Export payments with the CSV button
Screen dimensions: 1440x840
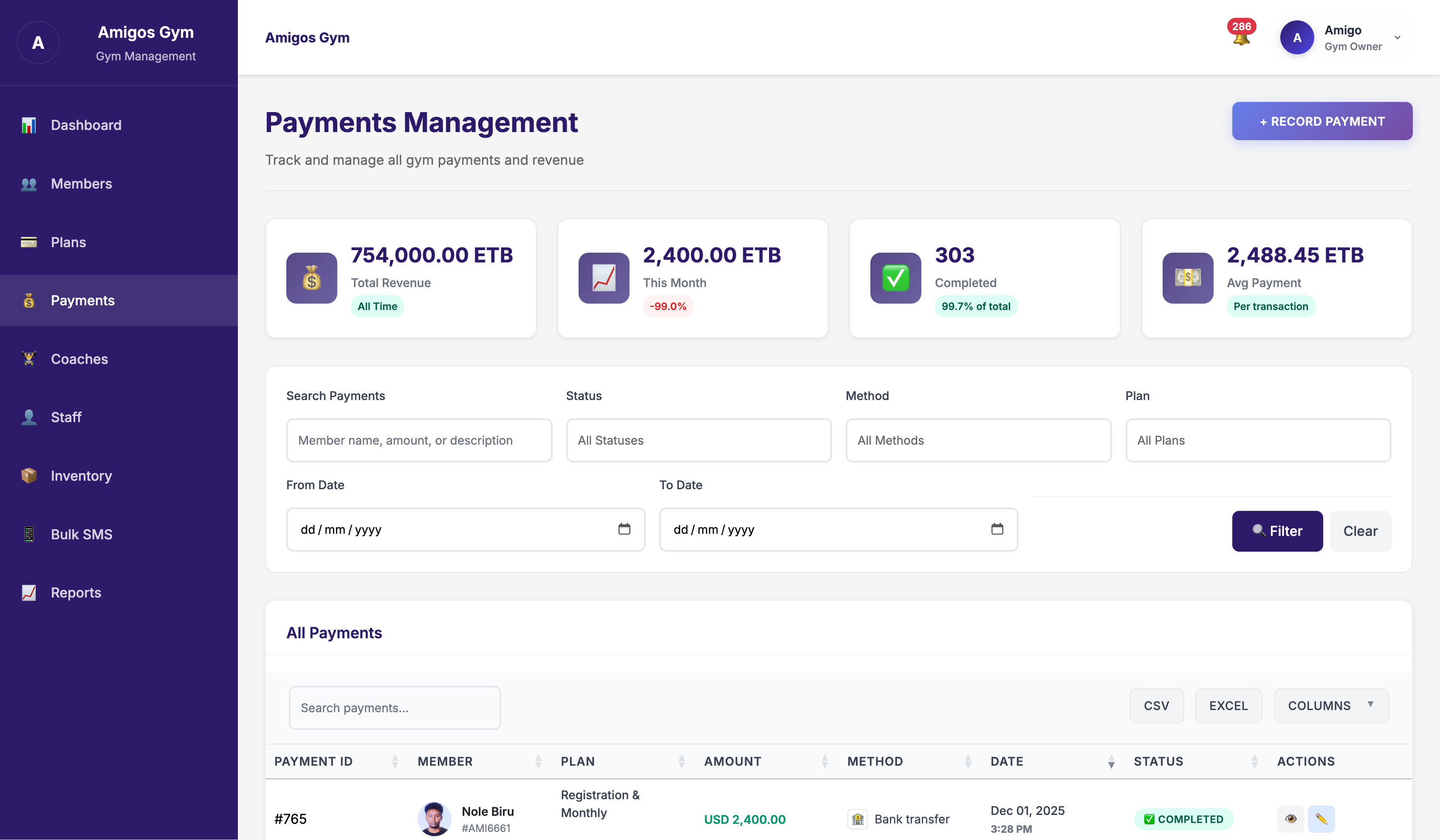pyautogui.click(x=1156, y=706)
